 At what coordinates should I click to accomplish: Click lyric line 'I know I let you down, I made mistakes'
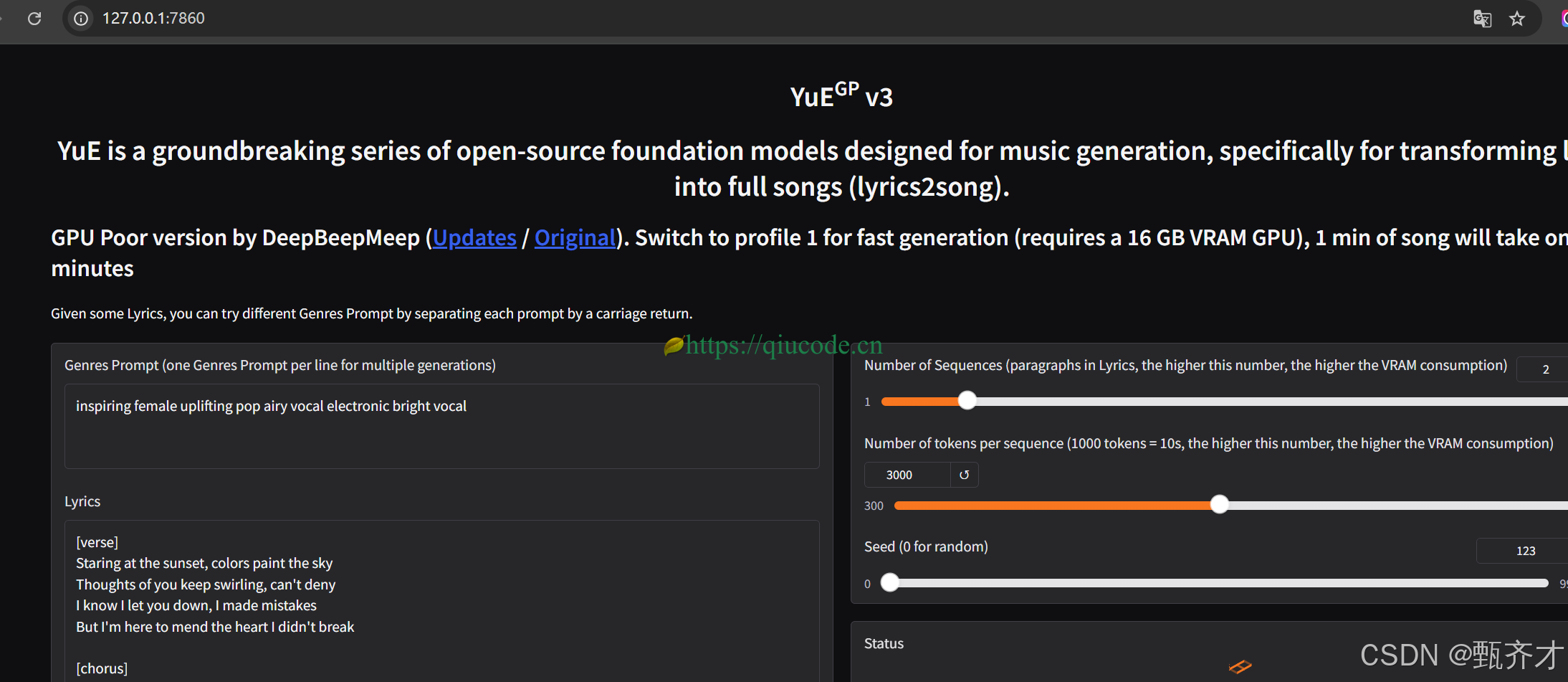(x=196, y=605)
